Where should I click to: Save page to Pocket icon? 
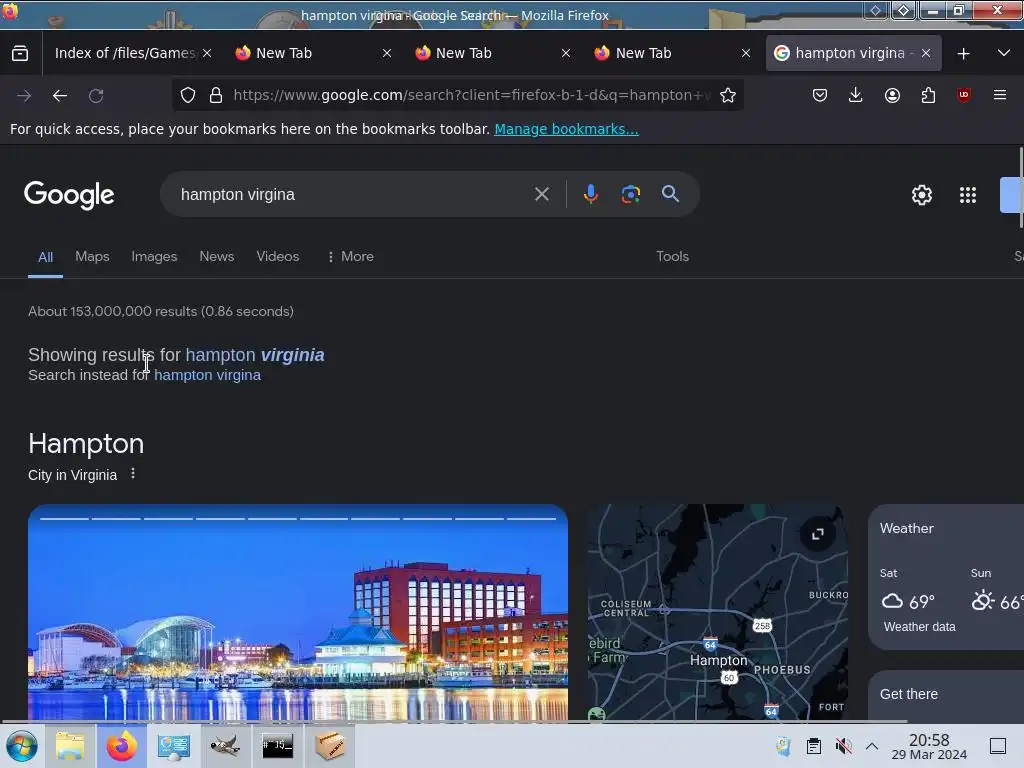tap(820, 95)
